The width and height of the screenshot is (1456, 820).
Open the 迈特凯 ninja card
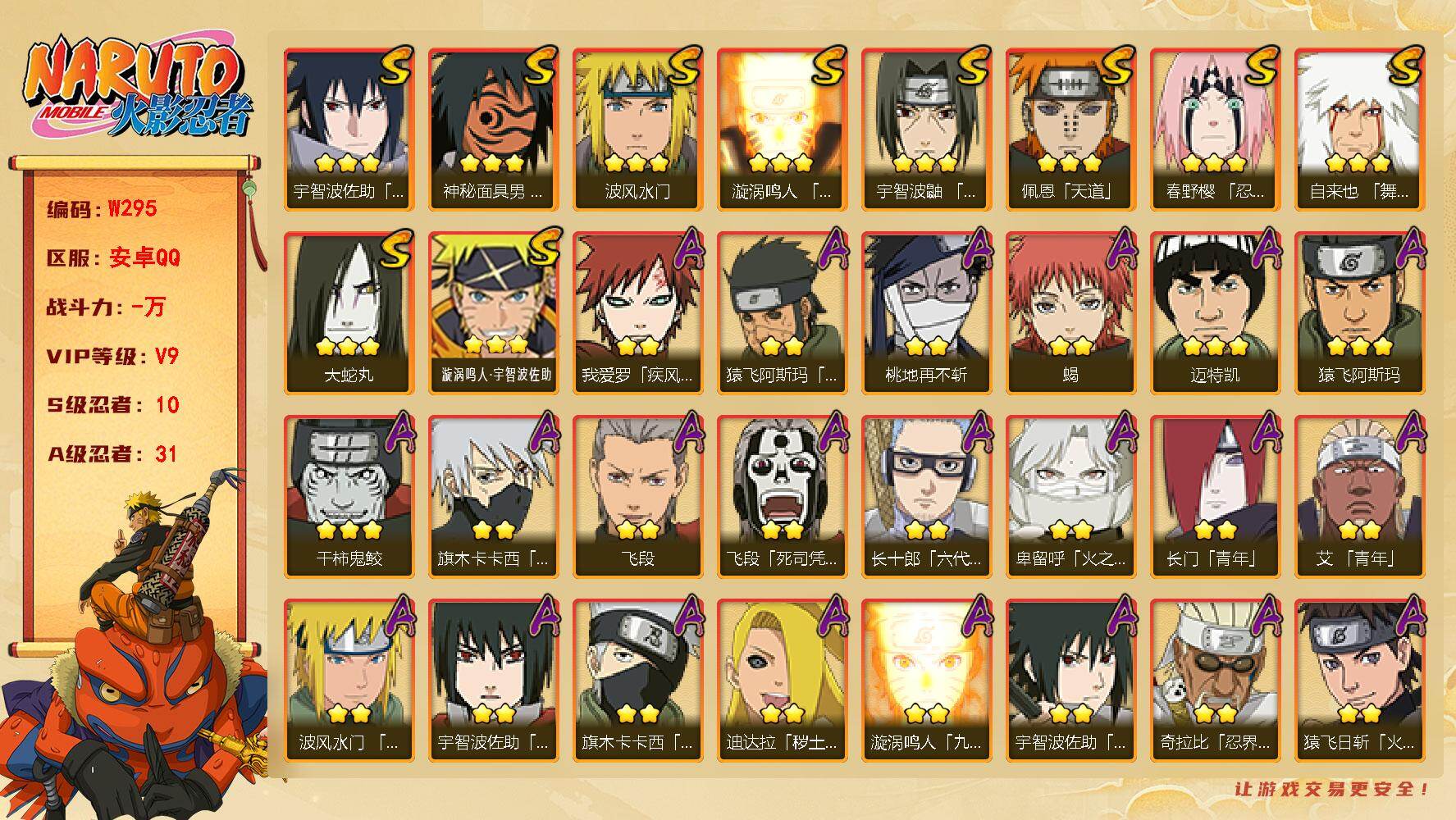(x=1215, y=312)
